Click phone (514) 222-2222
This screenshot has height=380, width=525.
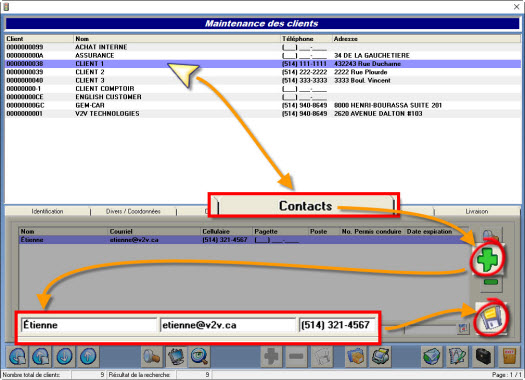304,72
